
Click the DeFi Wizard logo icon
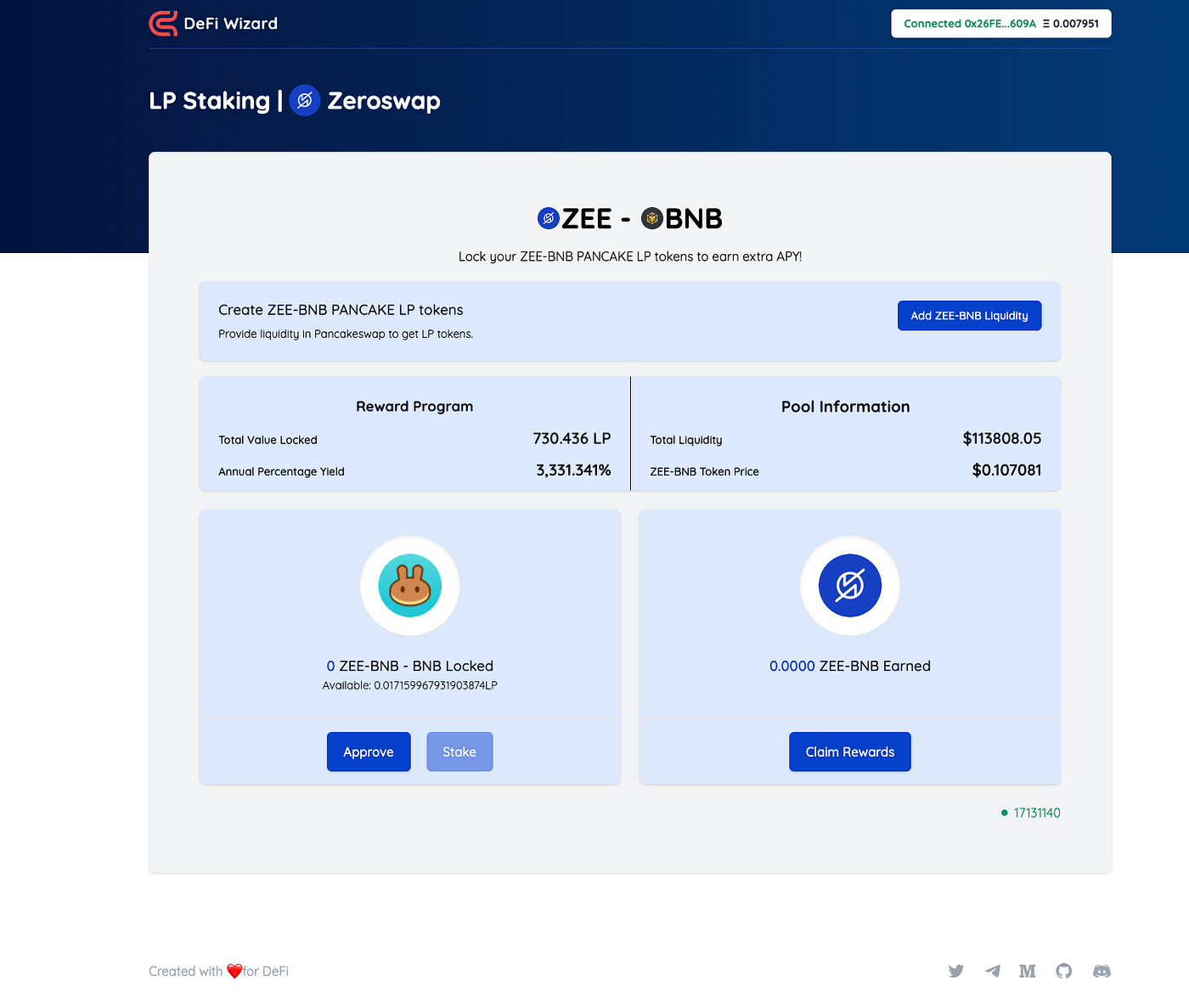click(x=163, y=24)
